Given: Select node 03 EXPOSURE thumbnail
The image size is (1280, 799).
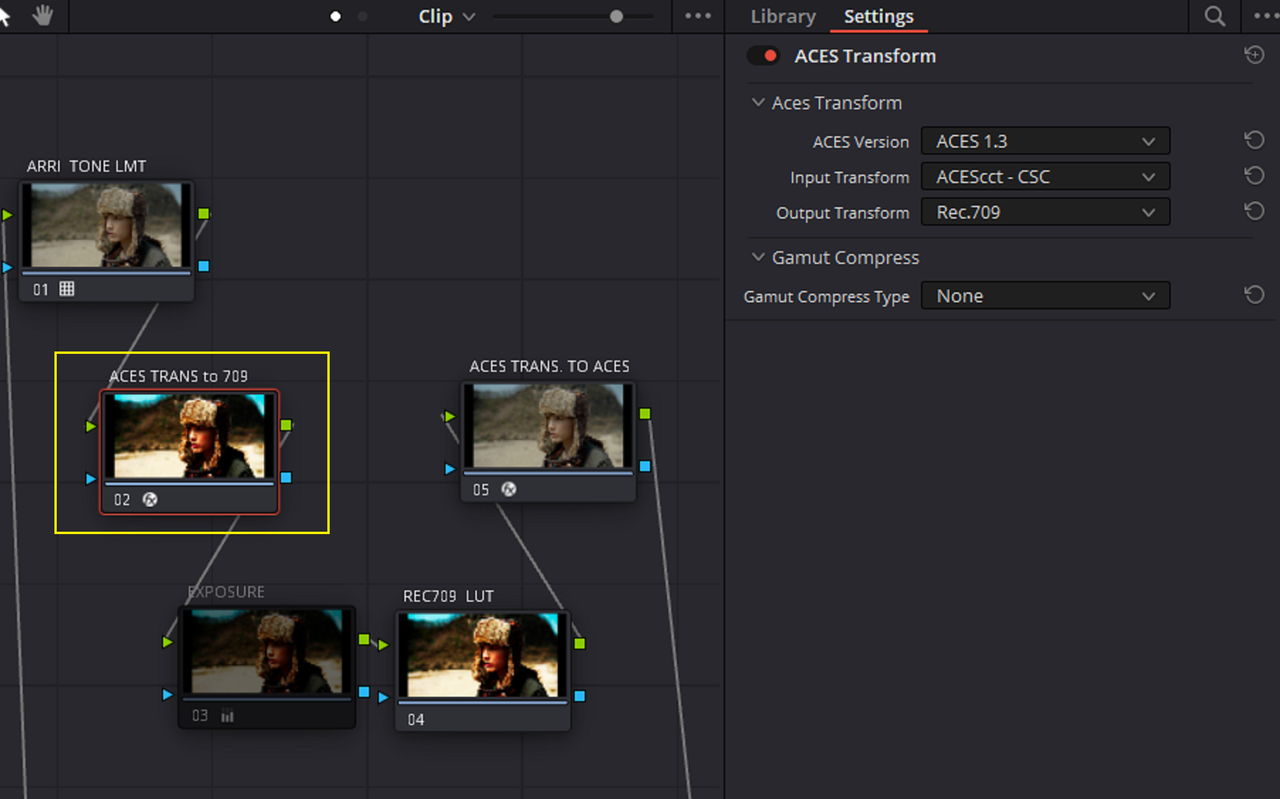Looking at the screenshot, I should pyautogui.click(x=267, y=651).
